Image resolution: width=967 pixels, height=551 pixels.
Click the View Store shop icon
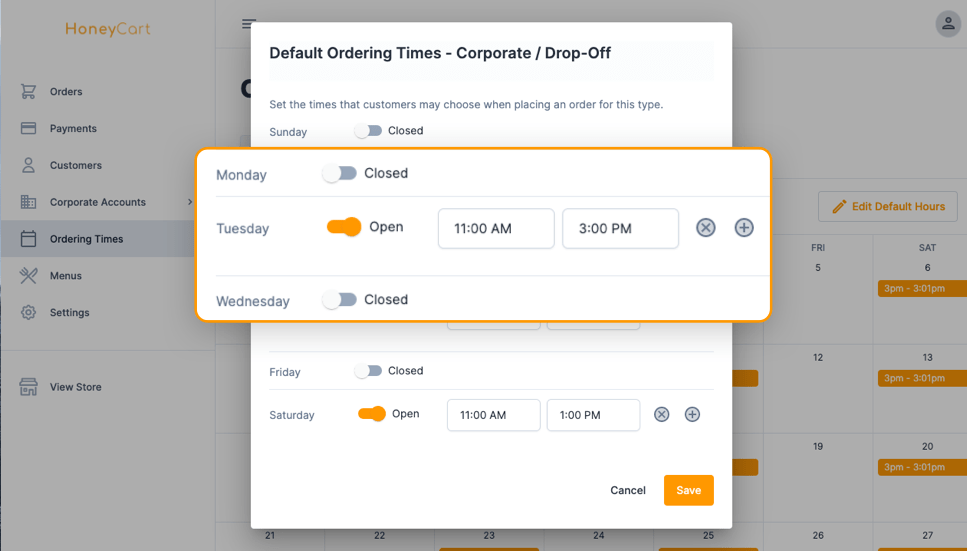pos(28,387)
